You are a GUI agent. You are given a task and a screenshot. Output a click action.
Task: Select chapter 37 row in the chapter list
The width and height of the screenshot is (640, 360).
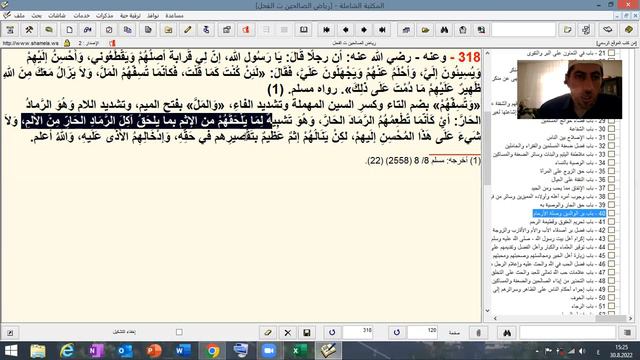click(569, 188)
